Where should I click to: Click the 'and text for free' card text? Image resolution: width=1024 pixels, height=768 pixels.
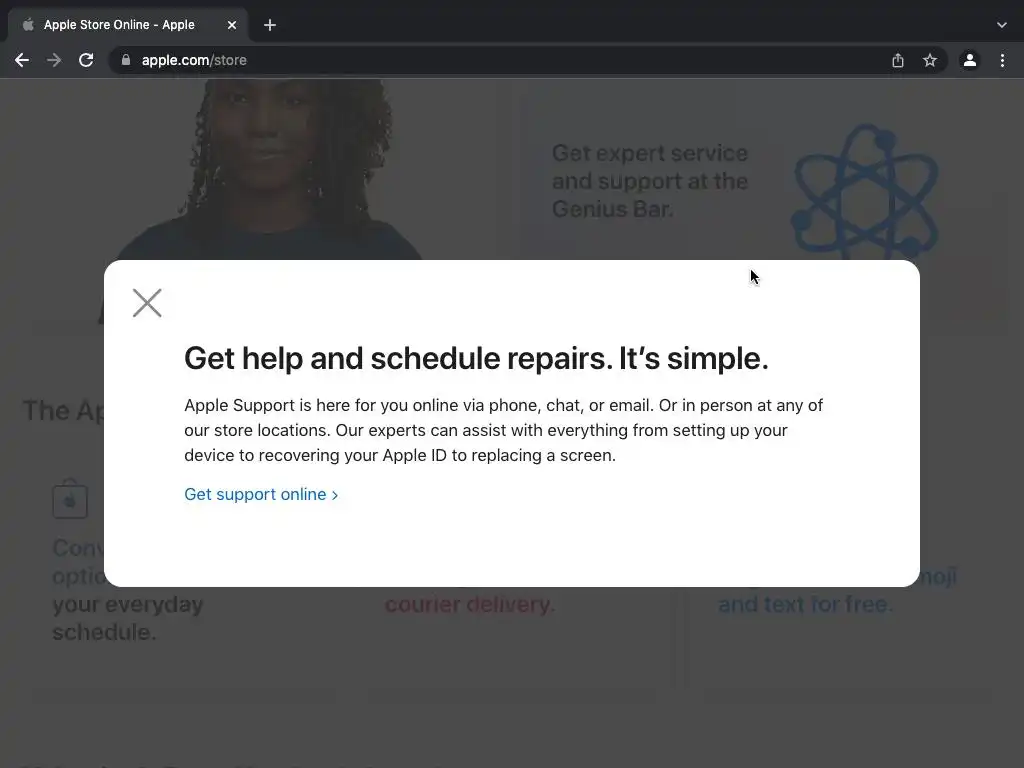tap(805, 604)
